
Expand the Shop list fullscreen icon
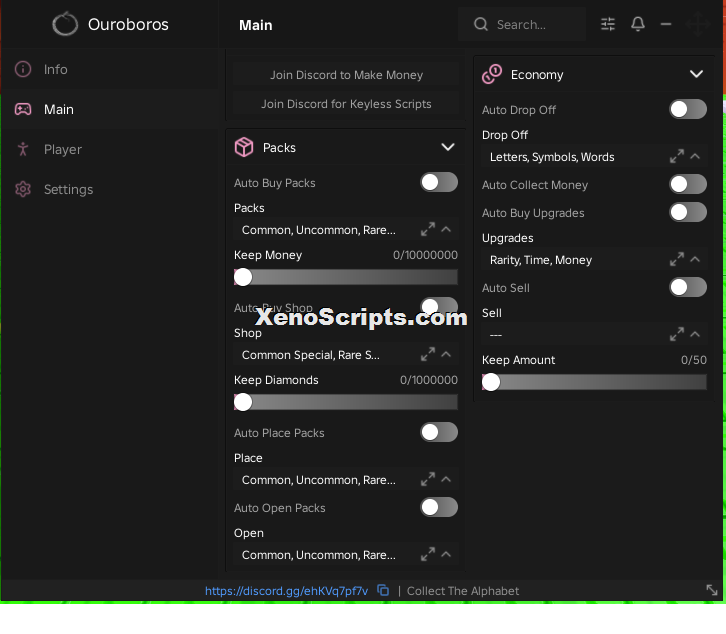click(x=427, y=355)
